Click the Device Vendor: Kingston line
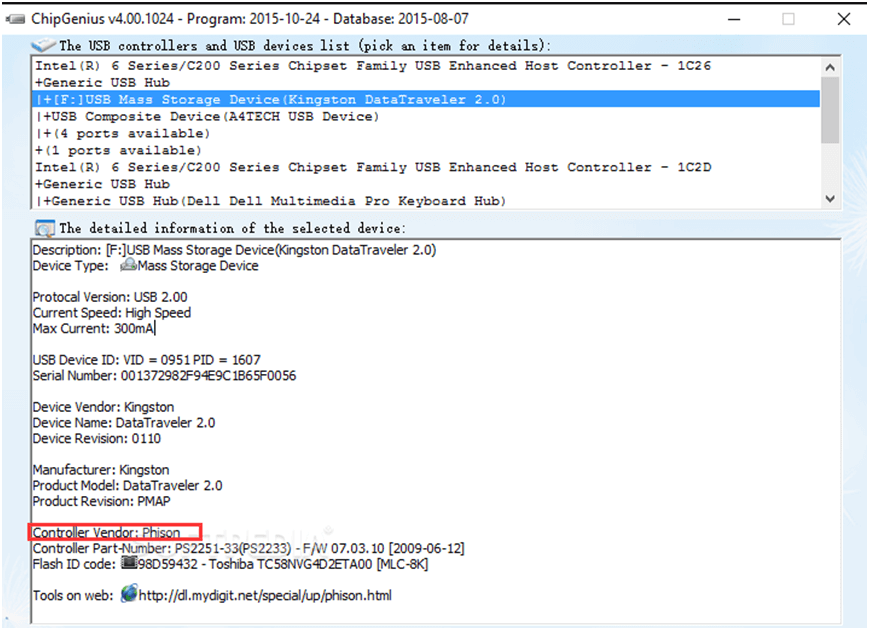The height and width of the screenshot is (630, 869). coord(103,407)
